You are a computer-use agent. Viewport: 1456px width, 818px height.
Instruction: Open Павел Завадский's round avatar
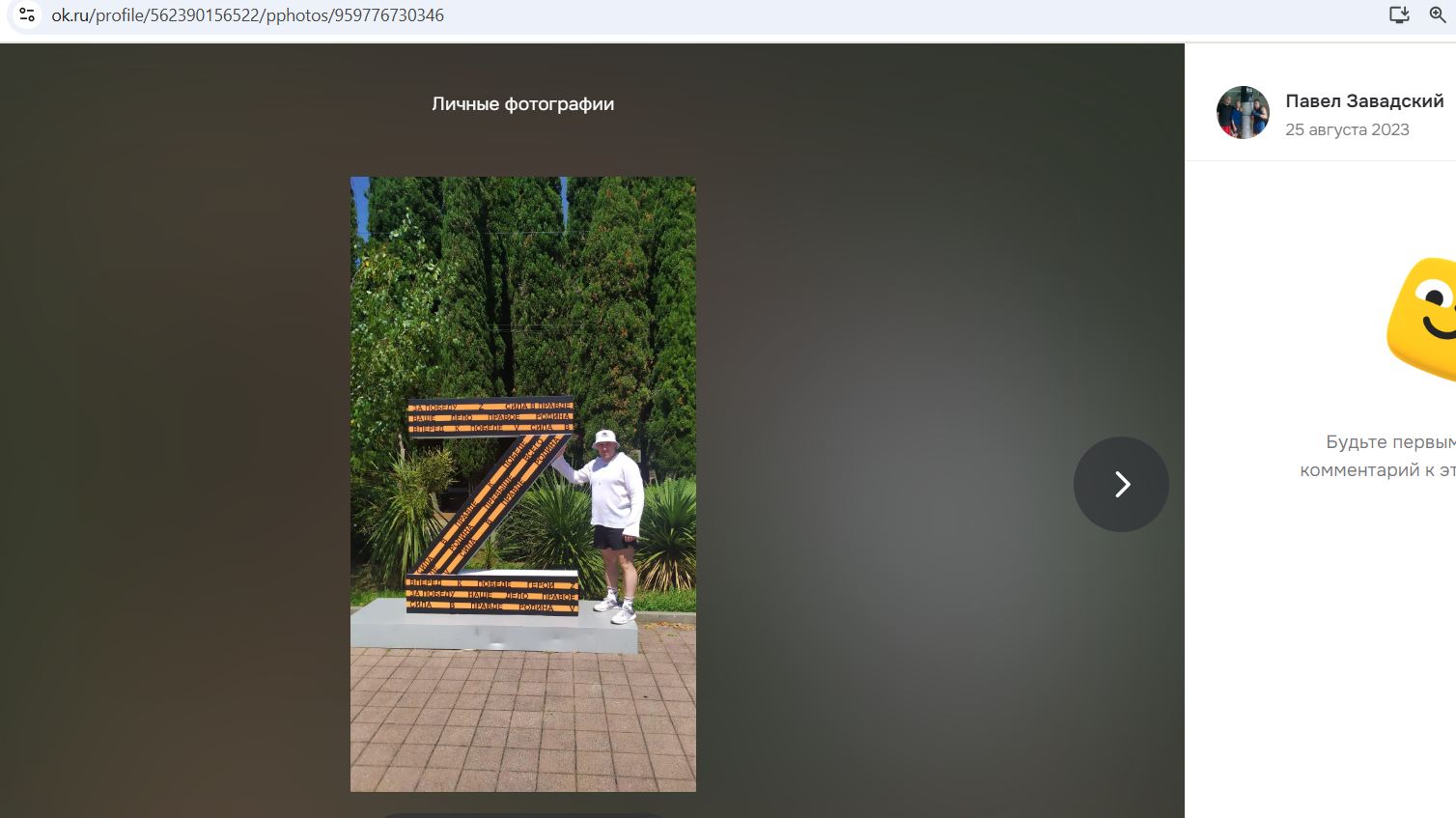(1243, 112)
